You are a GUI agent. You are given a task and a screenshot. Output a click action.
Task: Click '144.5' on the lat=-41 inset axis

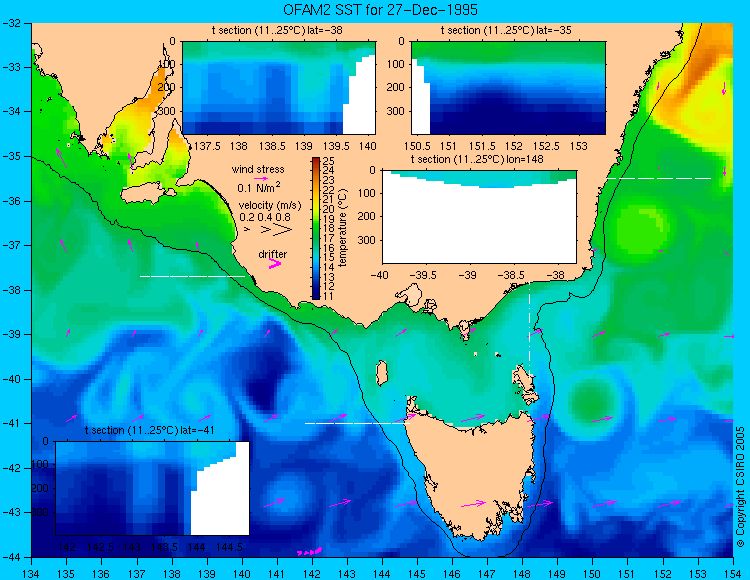click(229, 547)
